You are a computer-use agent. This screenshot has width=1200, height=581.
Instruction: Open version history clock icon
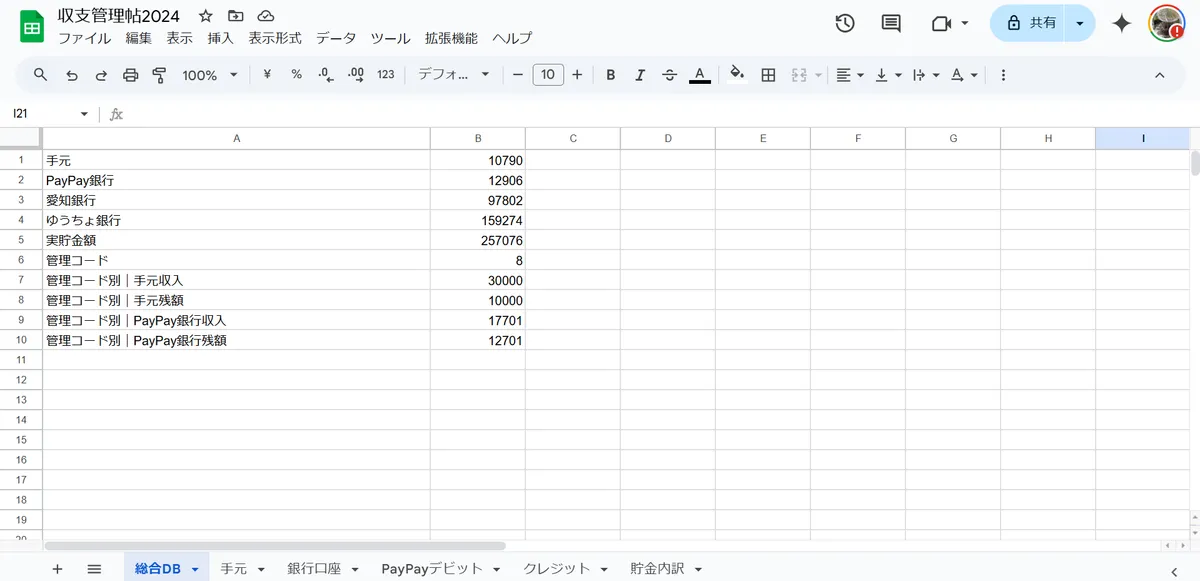coord(845,23)
